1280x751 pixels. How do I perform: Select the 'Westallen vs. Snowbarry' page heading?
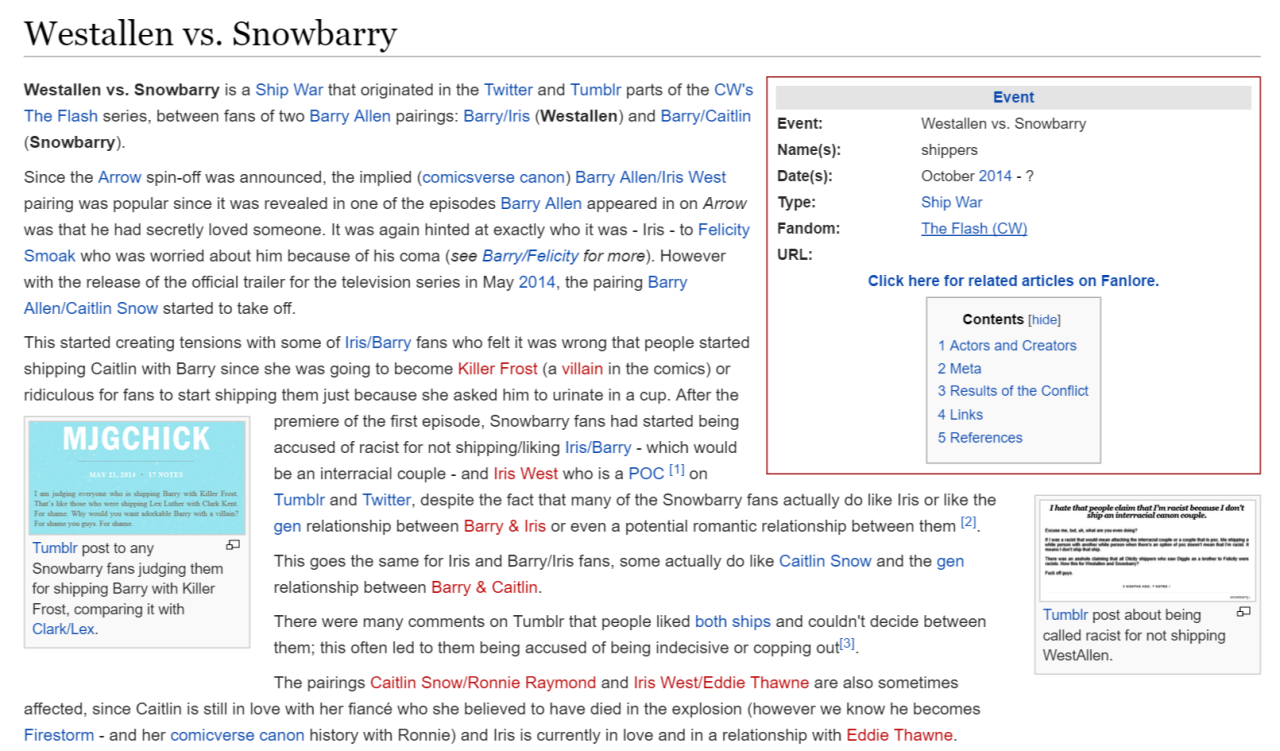pyautogui.click(x=211, y=33)
